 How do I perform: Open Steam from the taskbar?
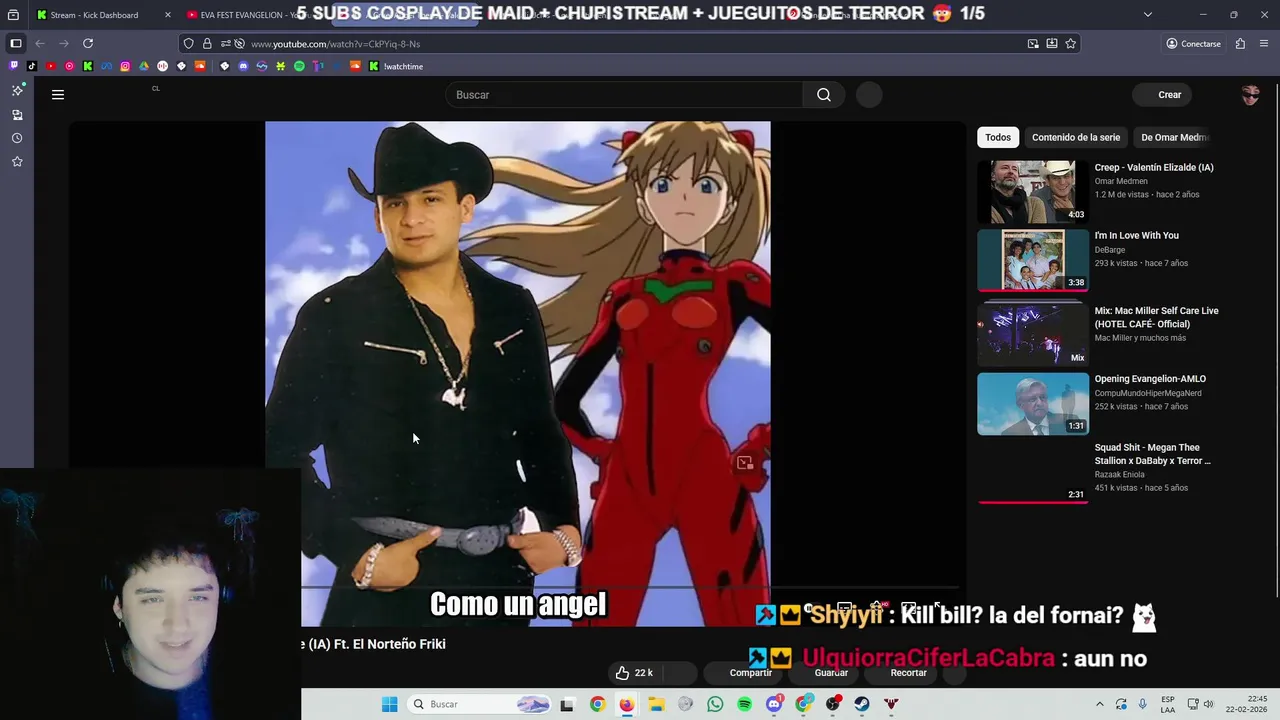pos(862,704)
